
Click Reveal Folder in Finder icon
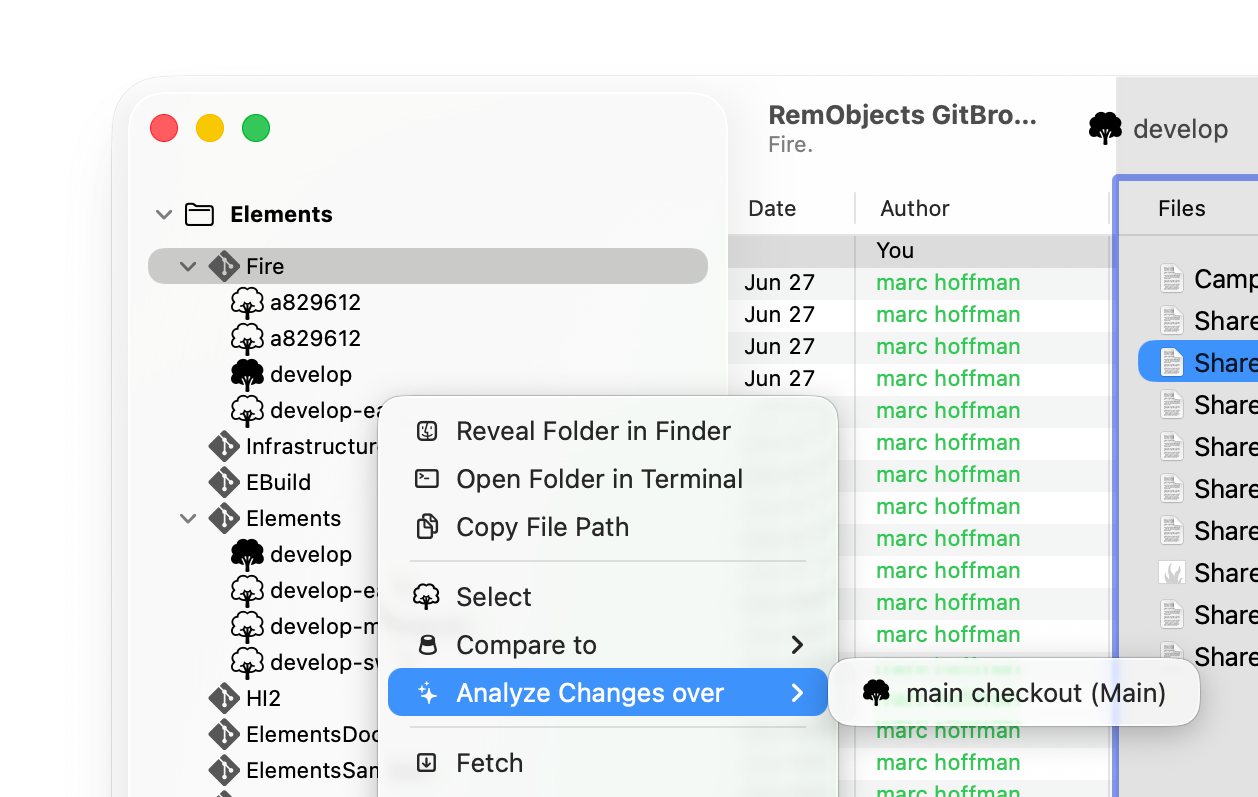[x=427, y=431]
